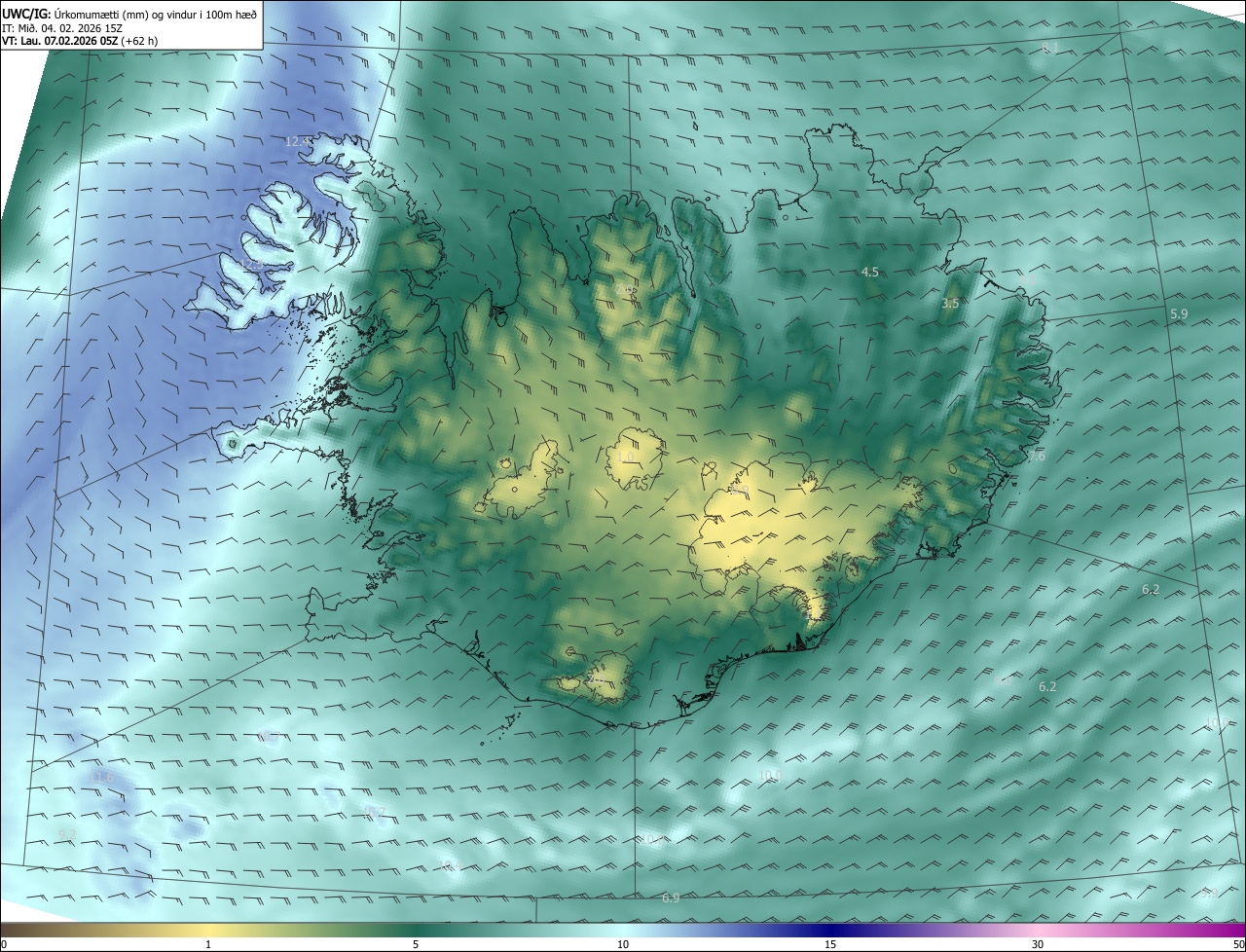Click the map value label '11.6'
This screenshot has width=1246, height=952.
pyautogui.click(x=102, y=776)
